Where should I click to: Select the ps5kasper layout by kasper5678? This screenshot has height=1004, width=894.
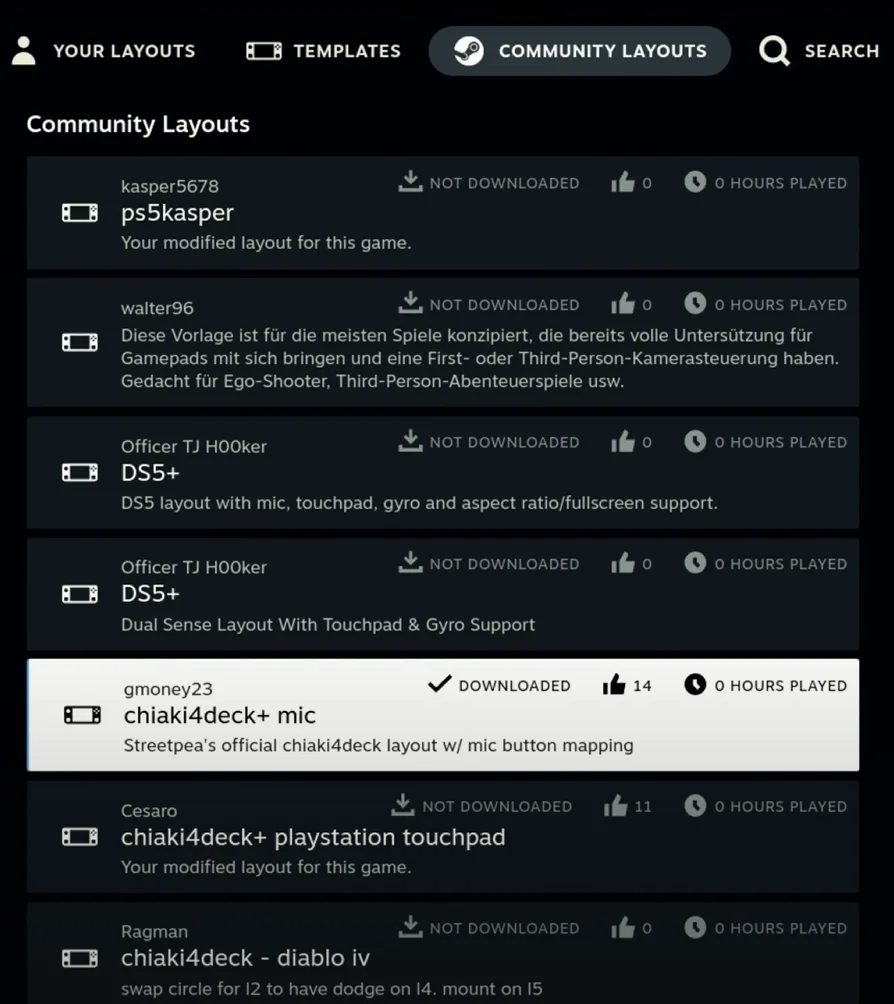(443, 213)
